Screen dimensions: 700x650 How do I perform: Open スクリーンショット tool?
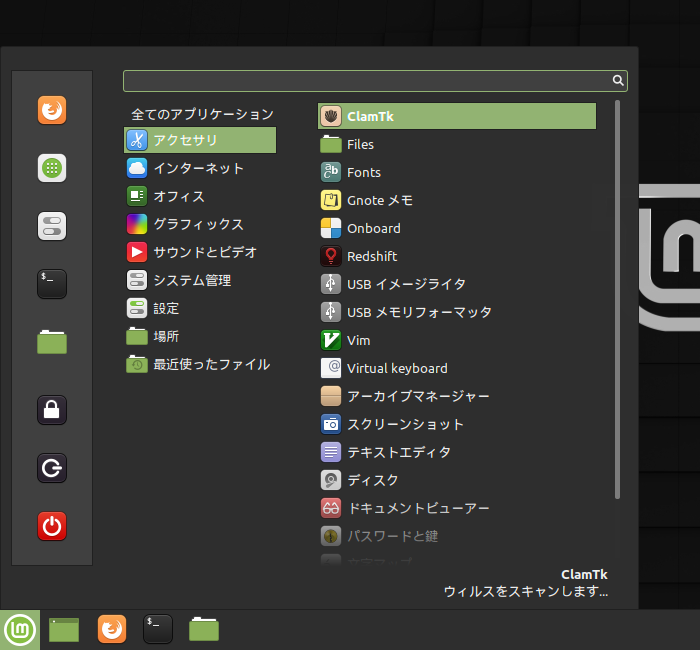coord(457,424)
